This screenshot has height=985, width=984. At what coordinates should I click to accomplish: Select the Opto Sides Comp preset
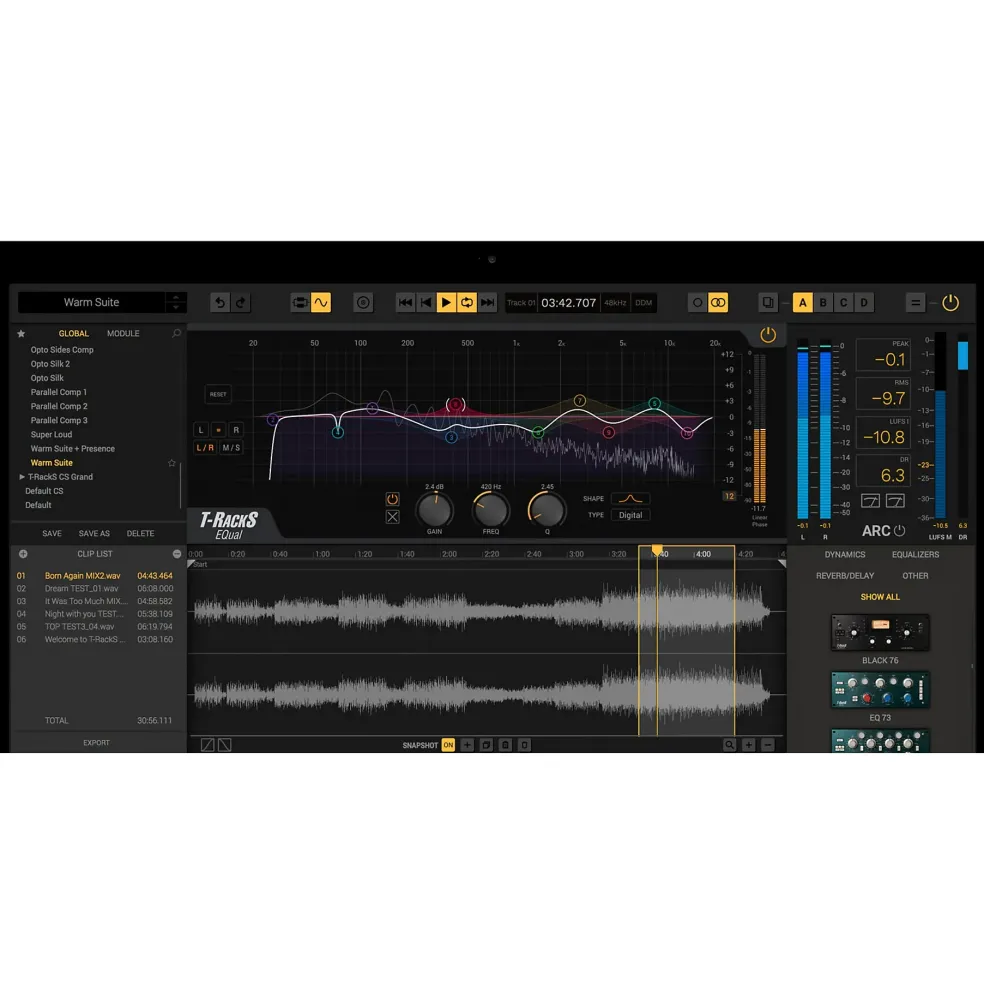coord(62,350)
